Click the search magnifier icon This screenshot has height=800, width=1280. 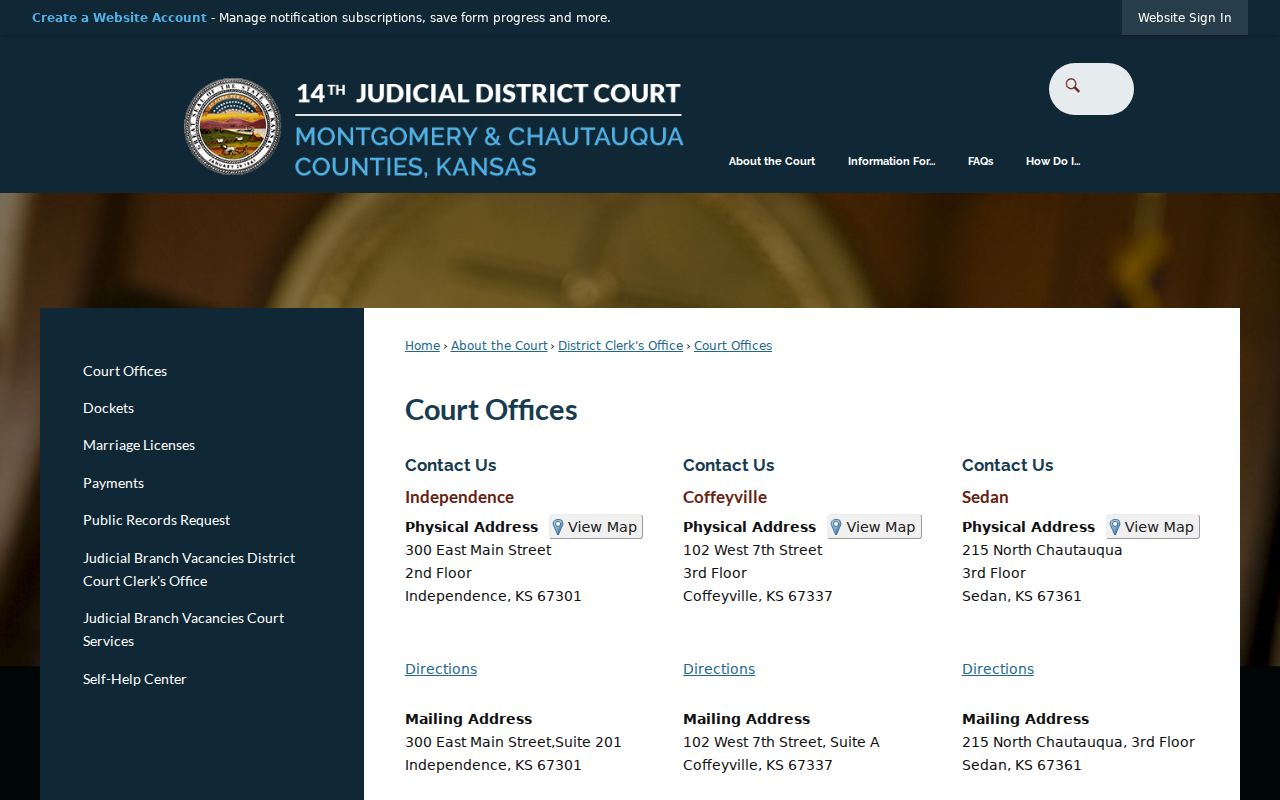point(1073,86)
